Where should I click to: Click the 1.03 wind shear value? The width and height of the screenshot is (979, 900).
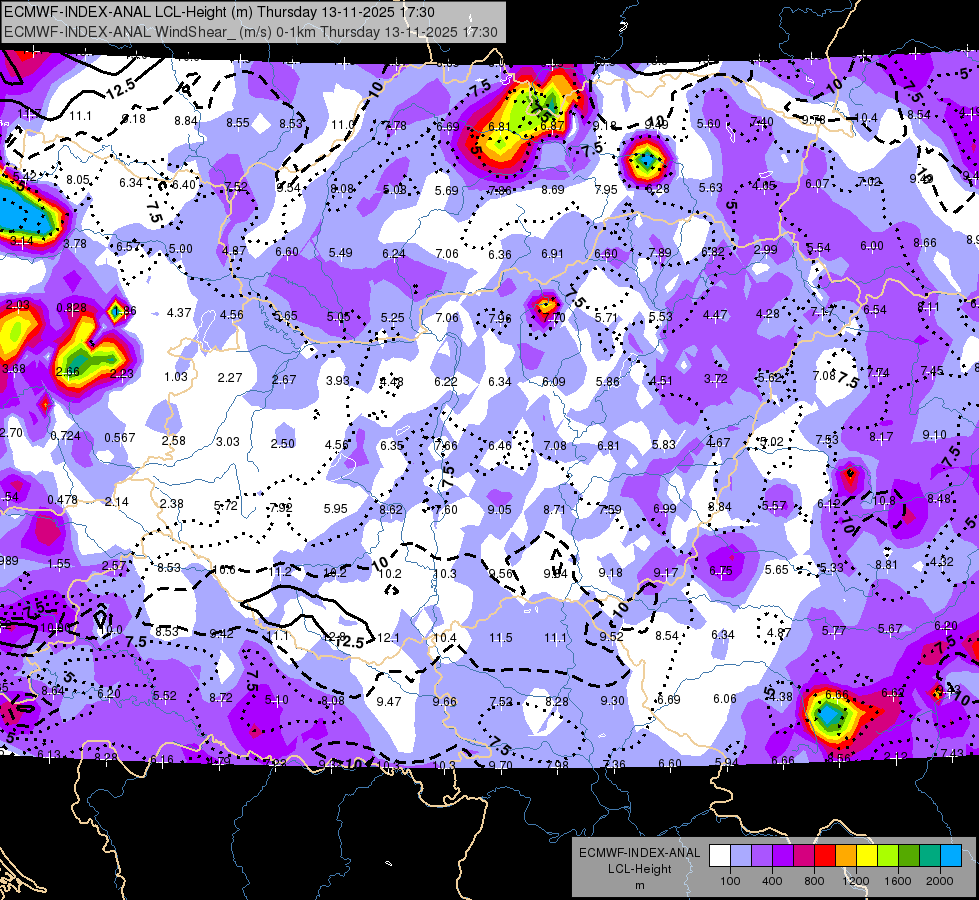176,377
